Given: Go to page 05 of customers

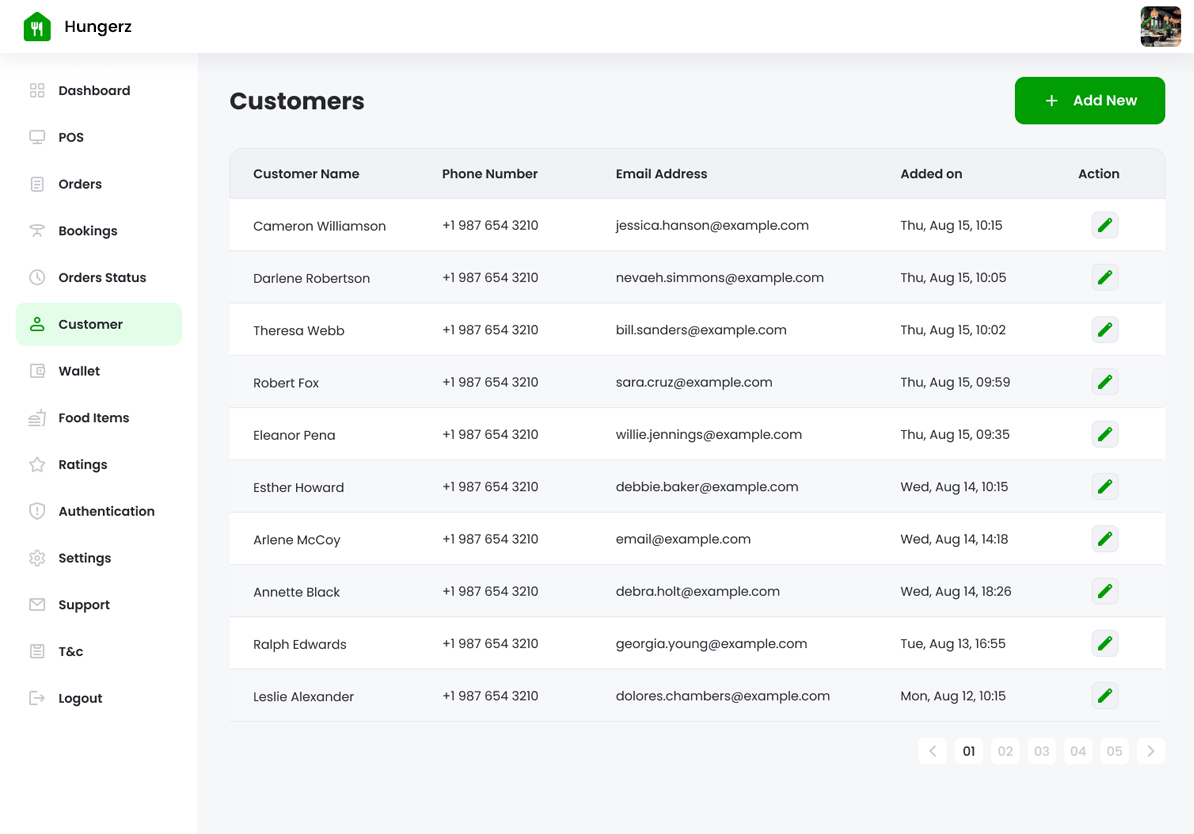Looking at the screenshot, I should click(x=1114, y=751).
